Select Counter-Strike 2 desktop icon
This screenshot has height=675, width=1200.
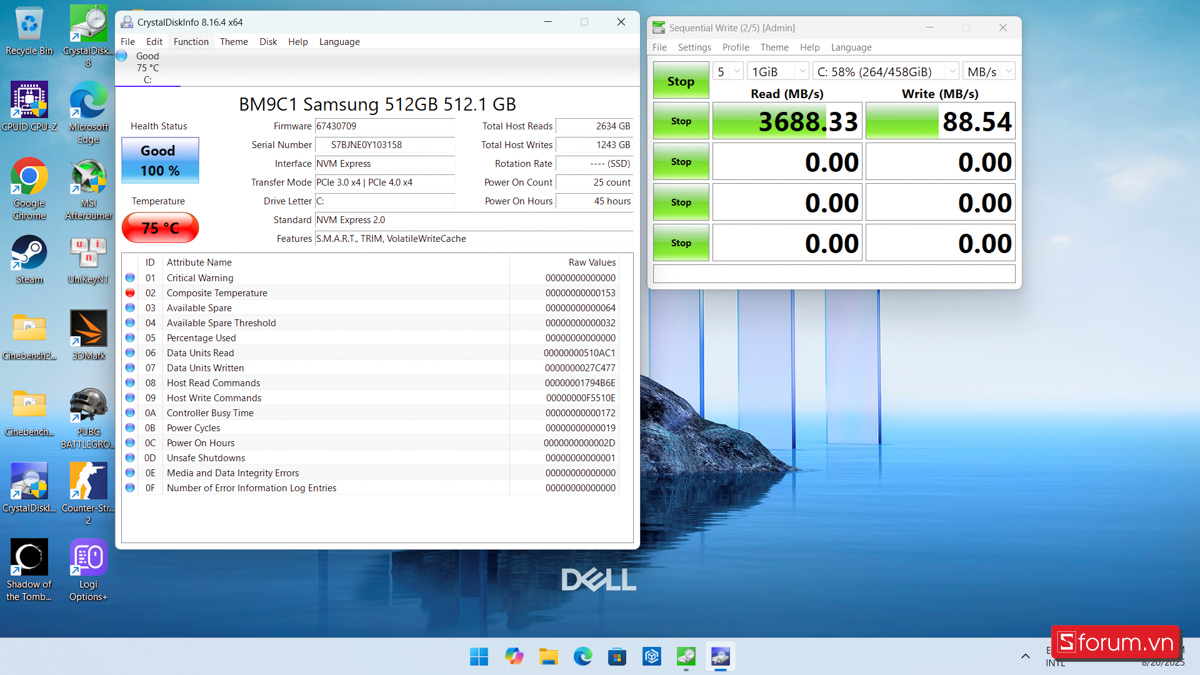(88, 494)
